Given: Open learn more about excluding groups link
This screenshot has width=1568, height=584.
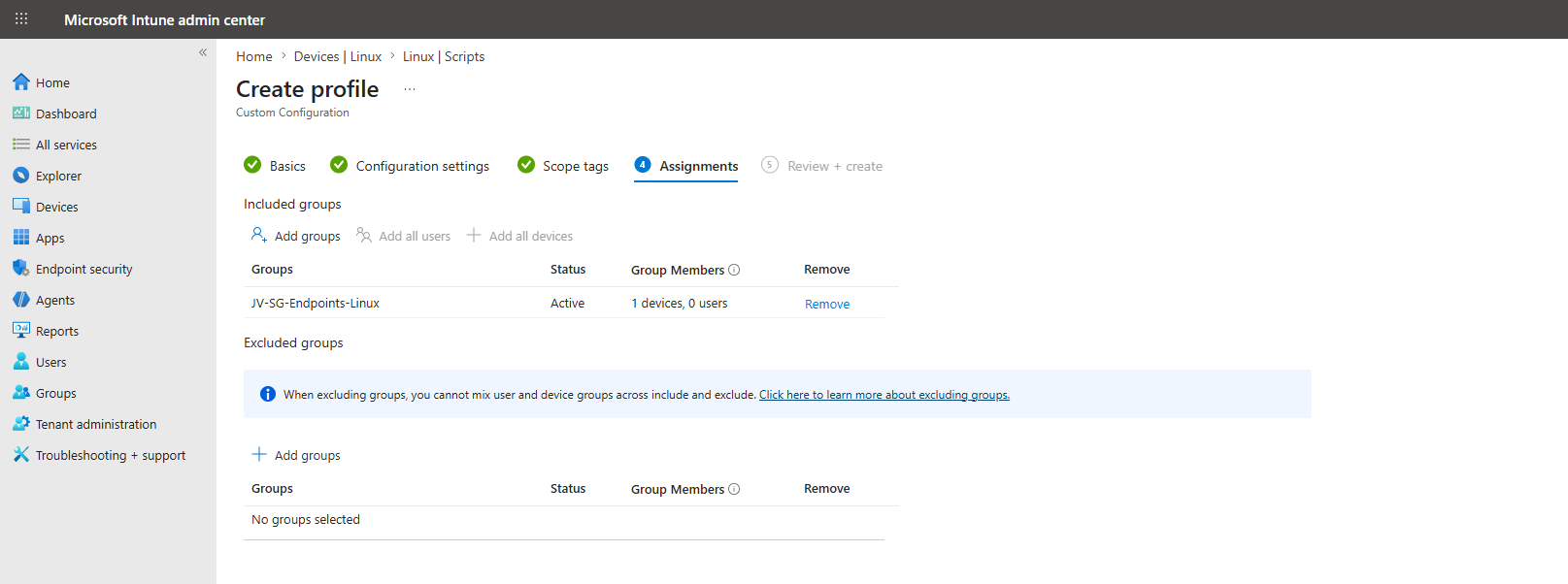Looking at the screenshot, I should click(x=884, y=395).
